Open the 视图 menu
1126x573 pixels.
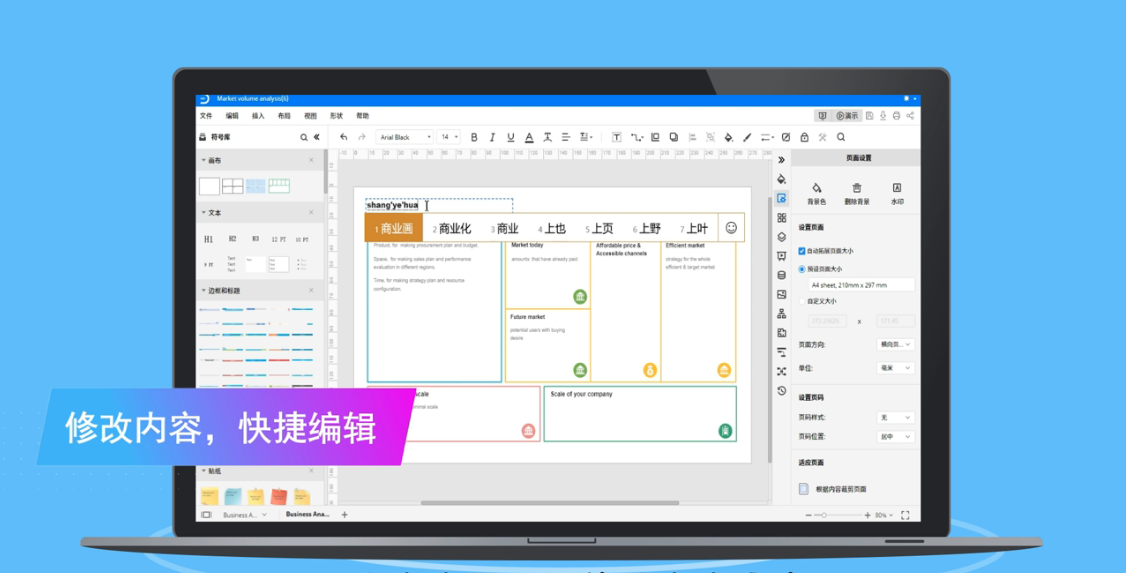pos(310,116)
